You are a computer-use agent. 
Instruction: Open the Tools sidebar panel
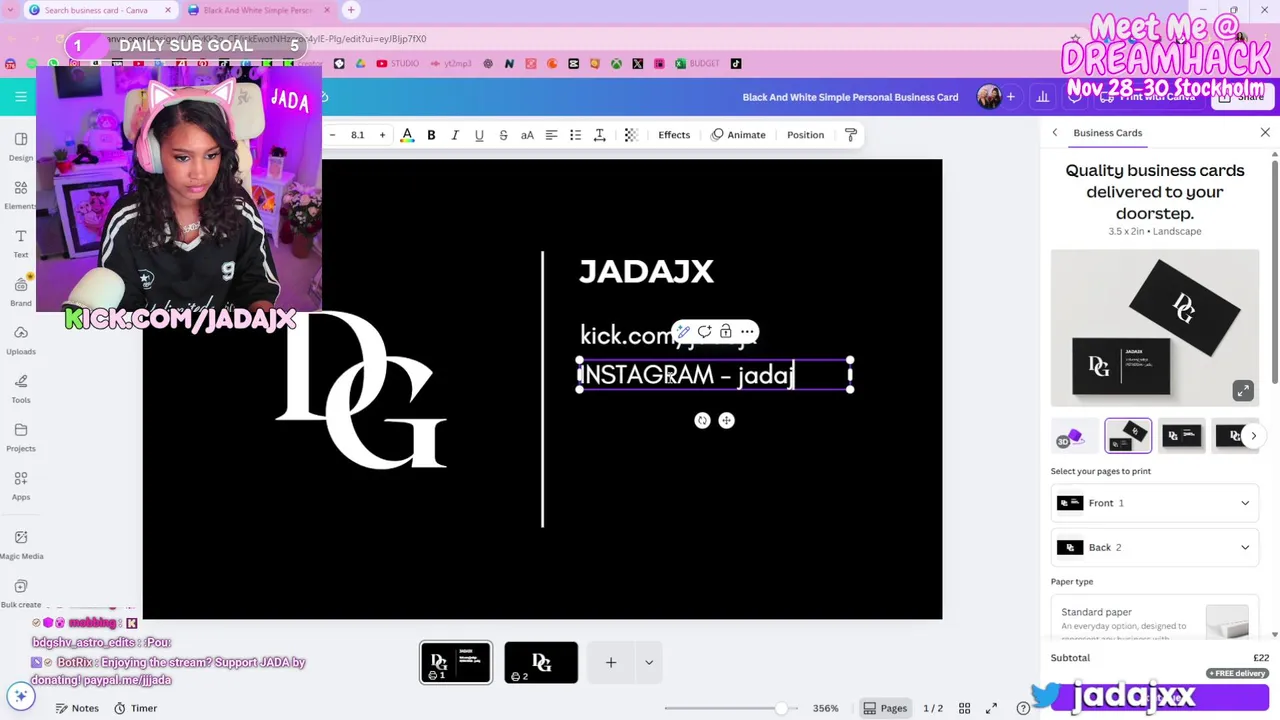[x=20, y=388]
